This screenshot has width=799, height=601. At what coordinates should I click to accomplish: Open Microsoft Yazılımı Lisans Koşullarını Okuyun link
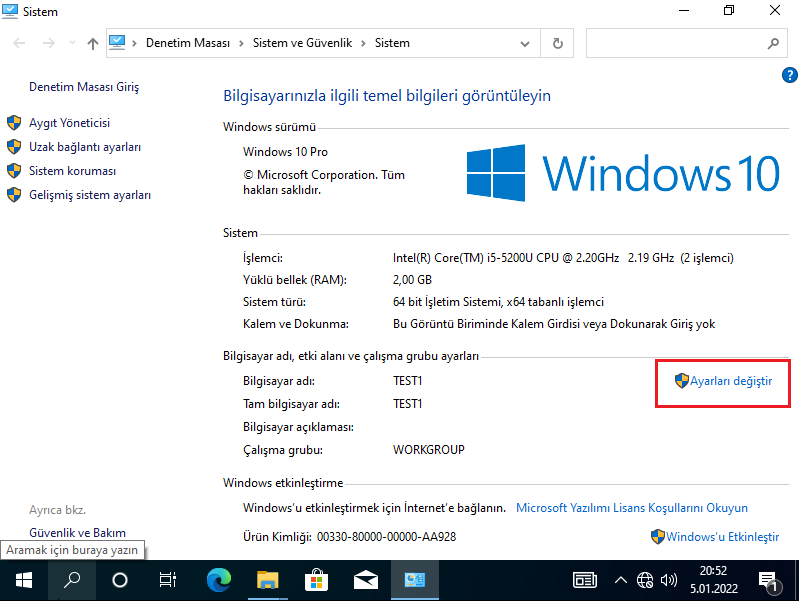(632, 508)
